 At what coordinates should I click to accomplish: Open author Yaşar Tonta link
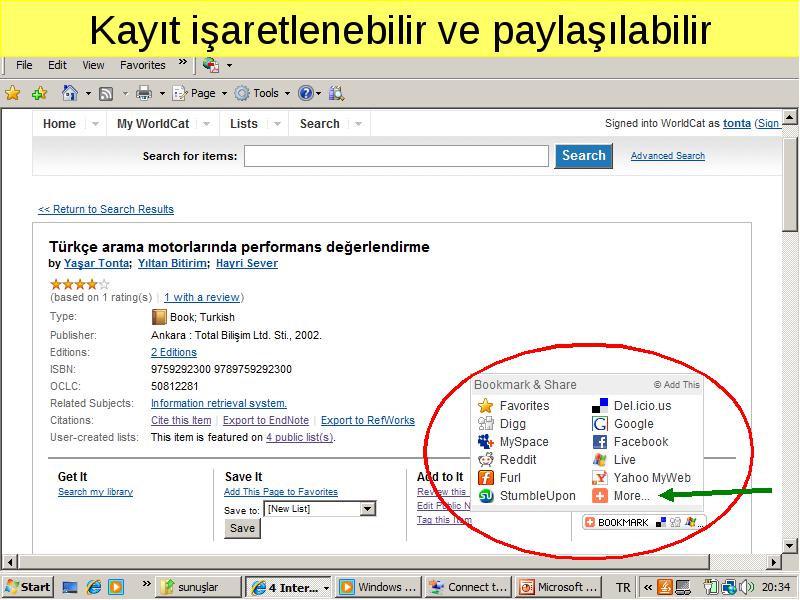point(96,263)
